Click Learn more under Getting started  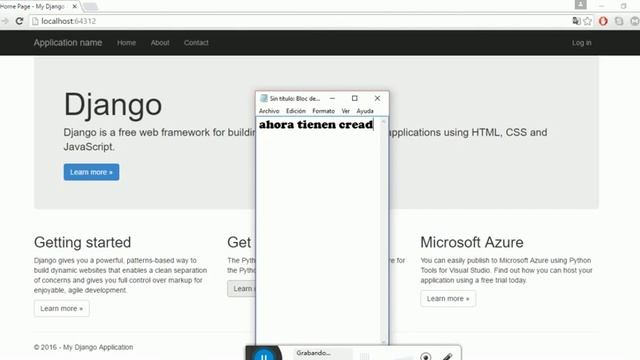click(x=62, y=308)
